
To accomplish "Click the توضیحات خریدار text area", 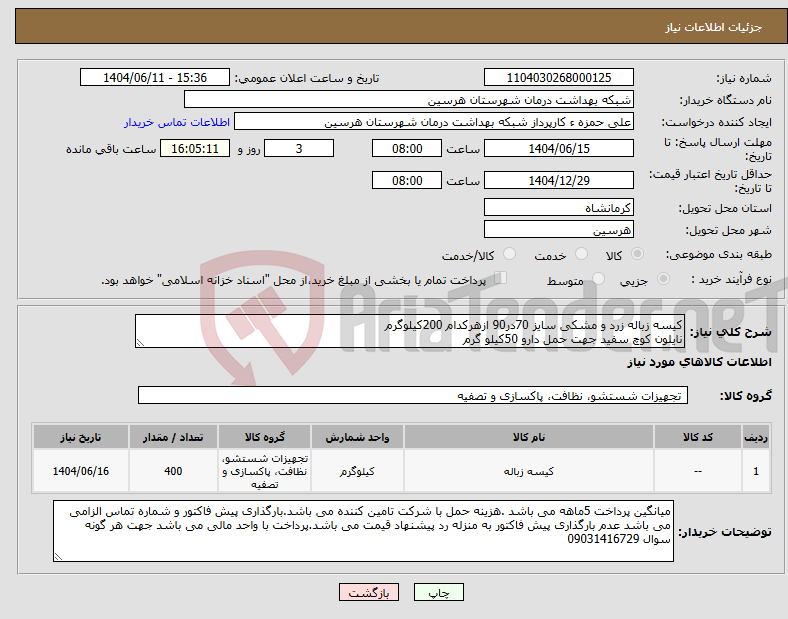I will click(x=363, y=531).
